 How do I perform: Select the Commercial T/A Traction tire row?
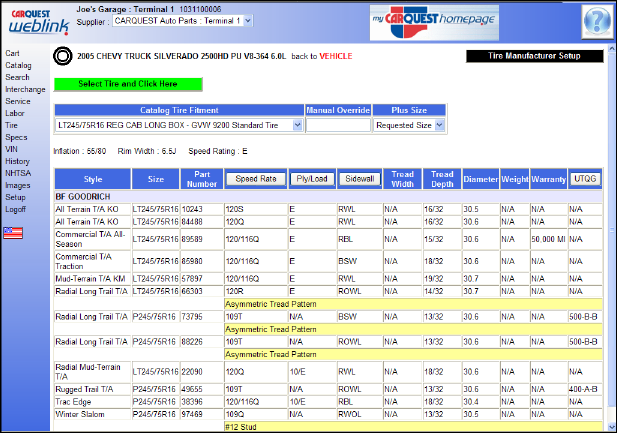click(x=328, y=261)
